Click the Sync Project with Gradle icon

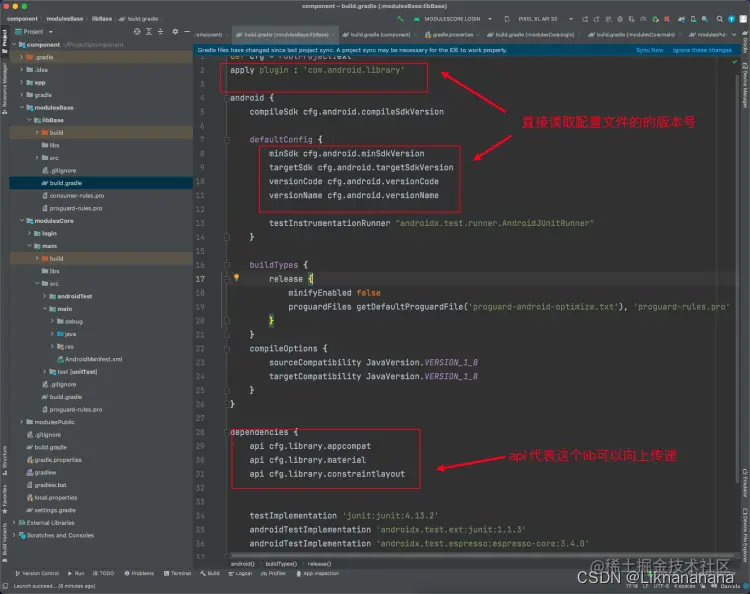(681, 19)
